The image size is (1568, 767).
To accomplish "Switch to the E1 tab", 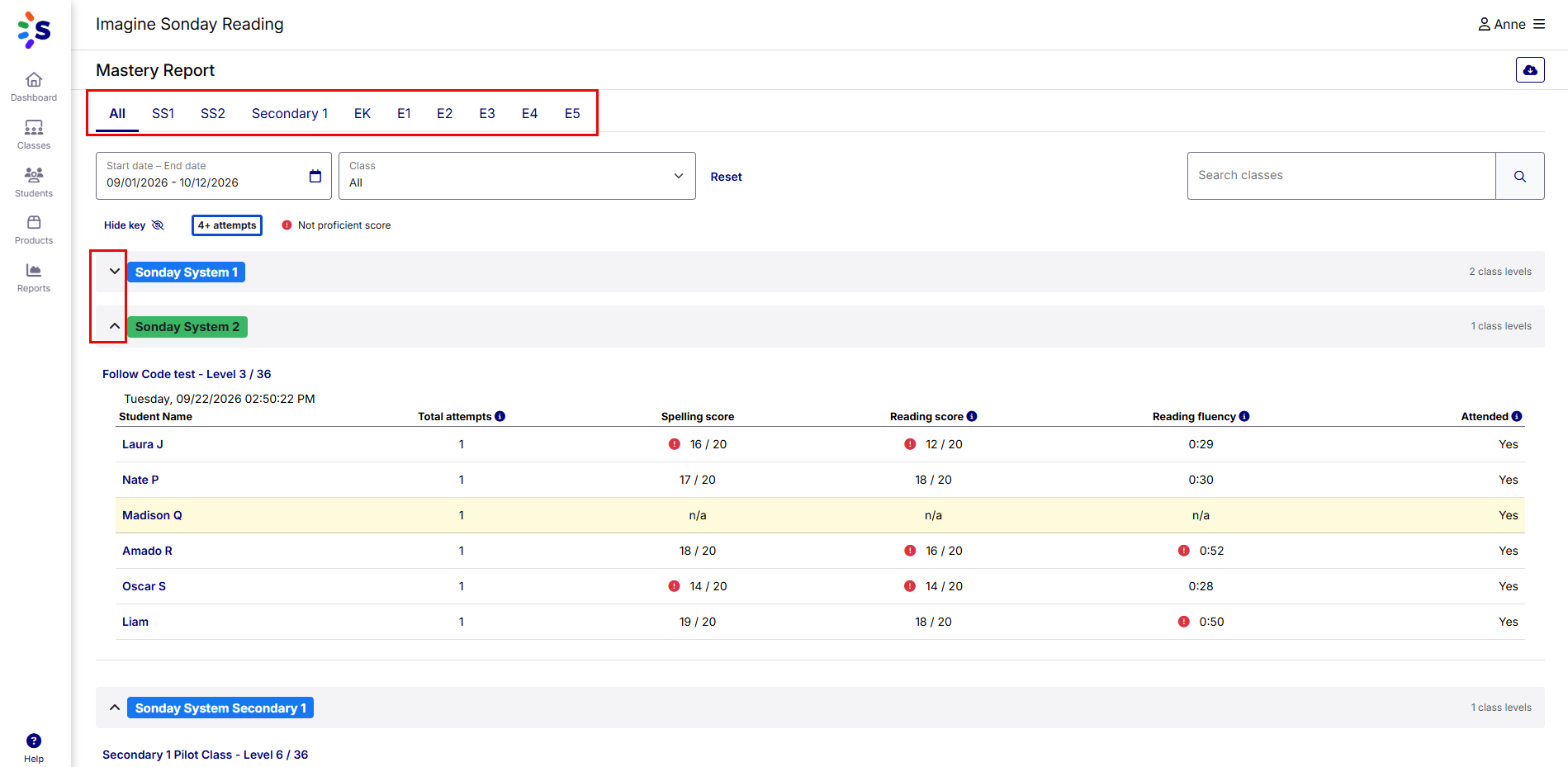I will pyautogui.click(x=404, y=113).
